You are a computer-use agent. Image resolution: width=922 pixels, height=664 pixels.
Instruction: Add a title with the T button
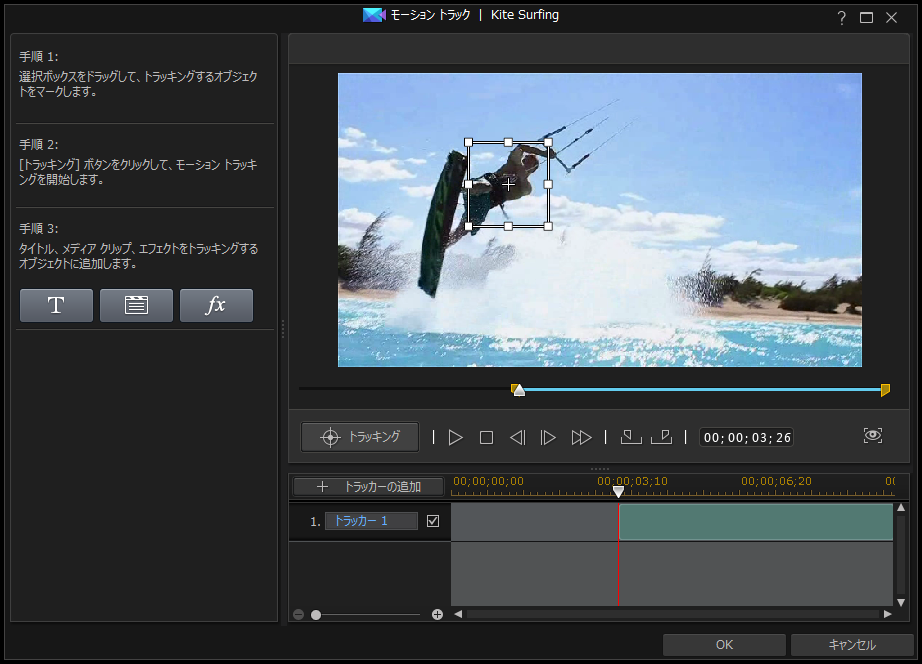tap(56, 306)
